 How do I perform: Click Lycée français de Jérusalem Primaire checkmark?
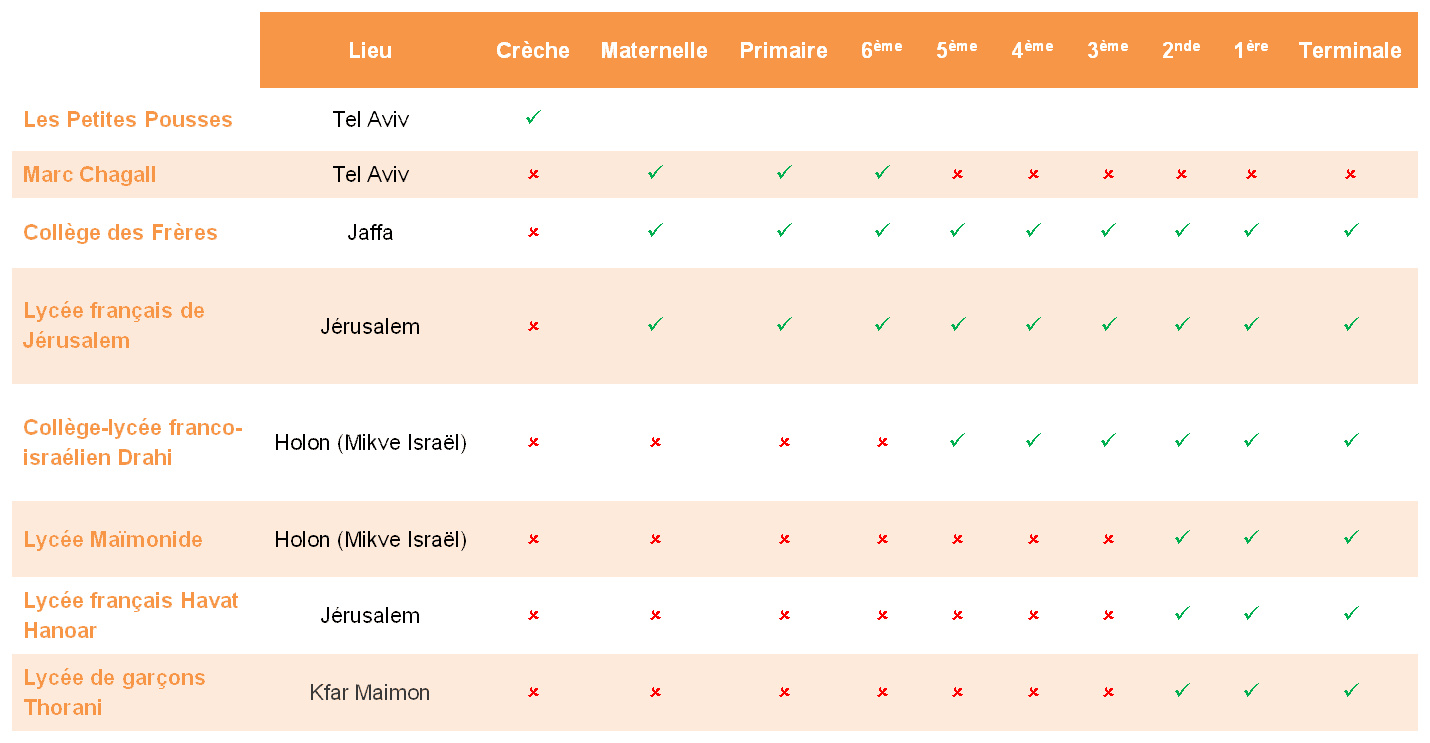(x=784, y=325)
